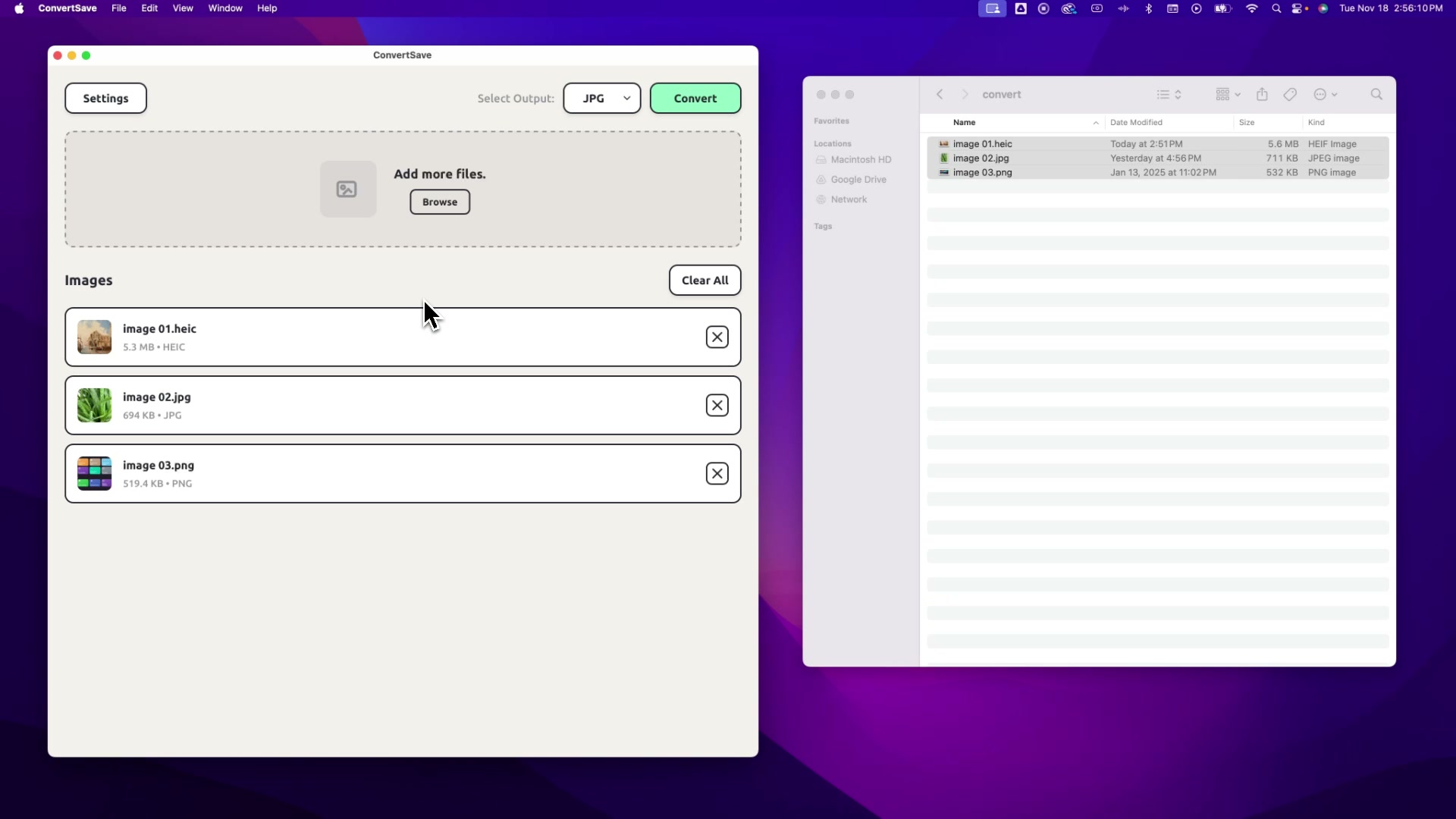Select image 02.jpg in Finder
Screen dimensions: 1456x819
pos(1158,158)
